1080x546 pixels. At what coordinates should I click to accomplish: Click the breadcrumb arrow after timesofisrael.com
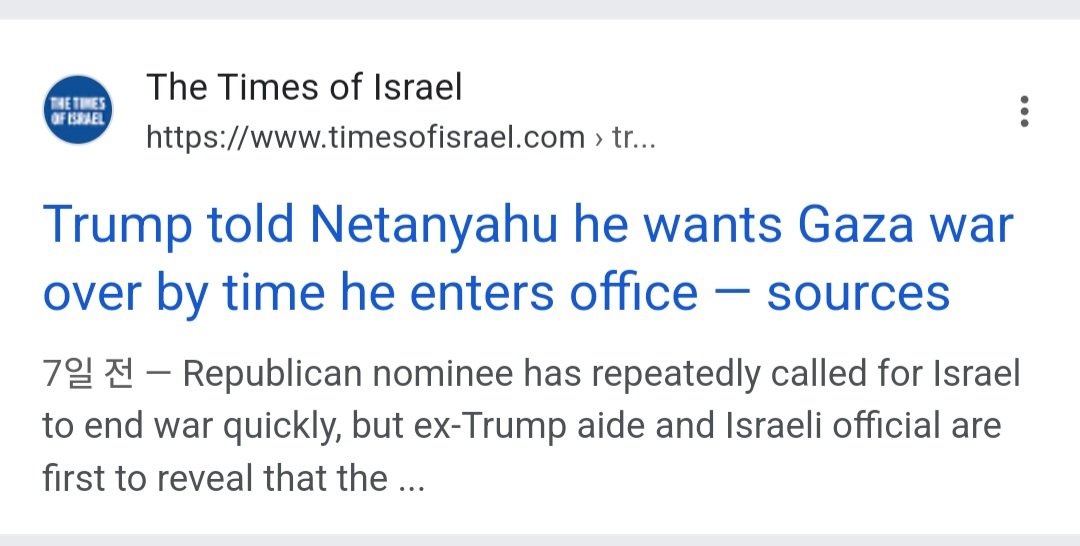pos(598,138)
